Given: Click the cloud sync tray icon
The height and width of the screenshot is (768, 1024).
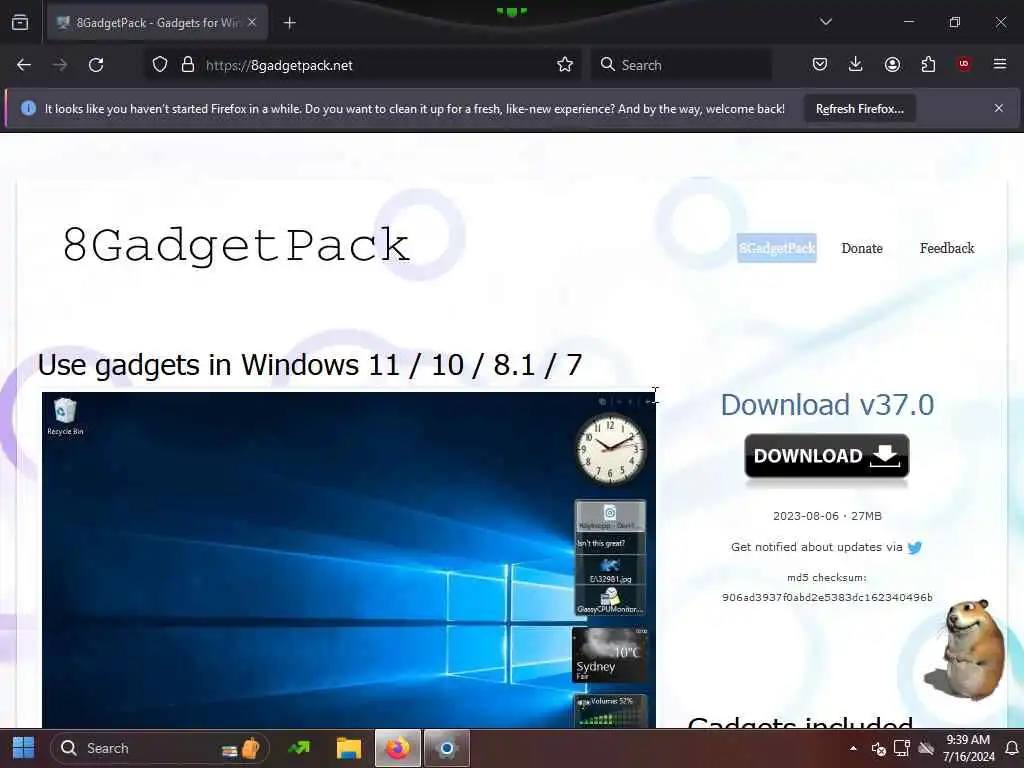Looking at the screenshot, I should coord(926,748).
